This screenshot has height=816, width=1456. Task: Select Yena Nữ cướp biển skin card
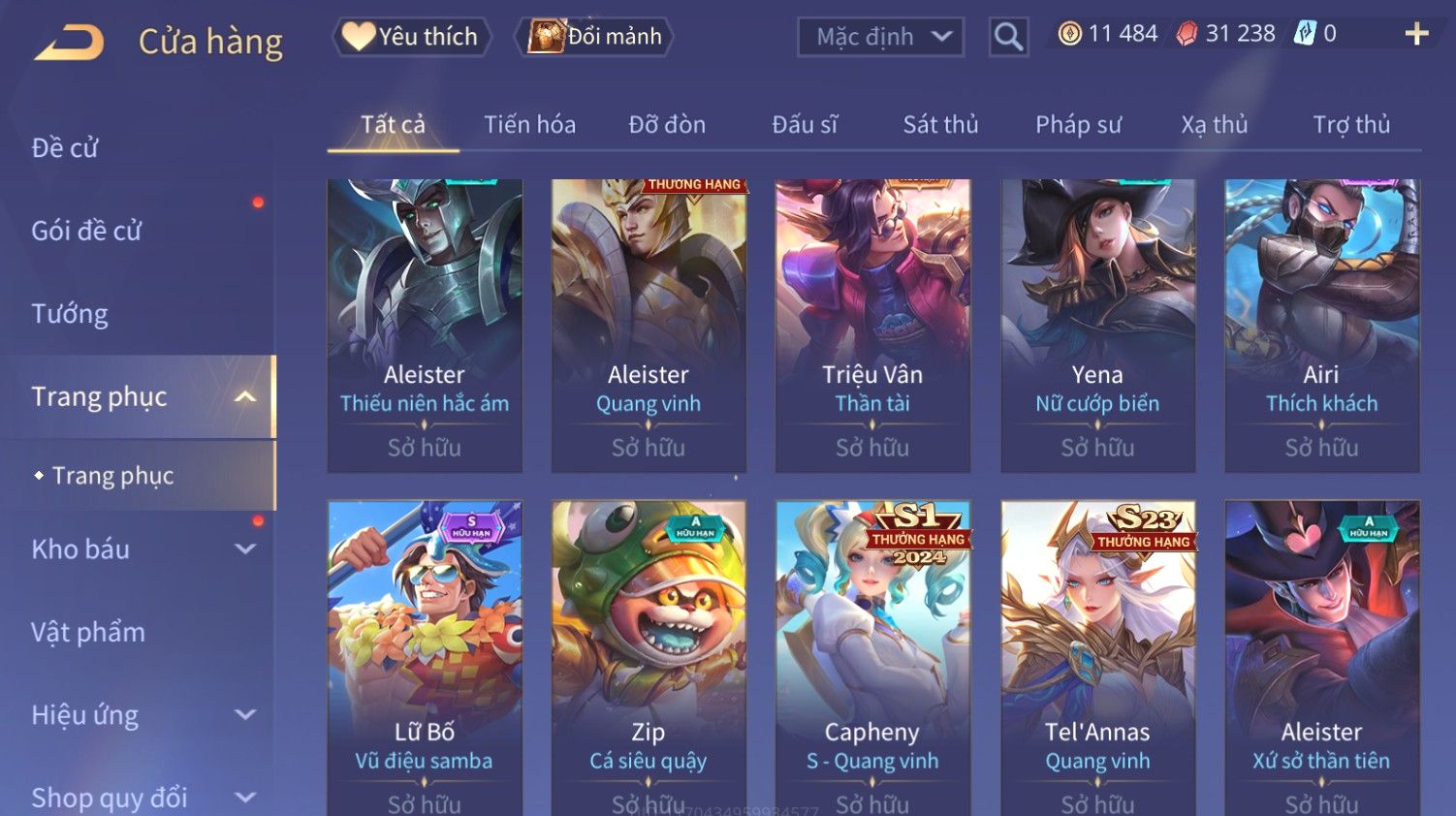tap(1097, 326)
